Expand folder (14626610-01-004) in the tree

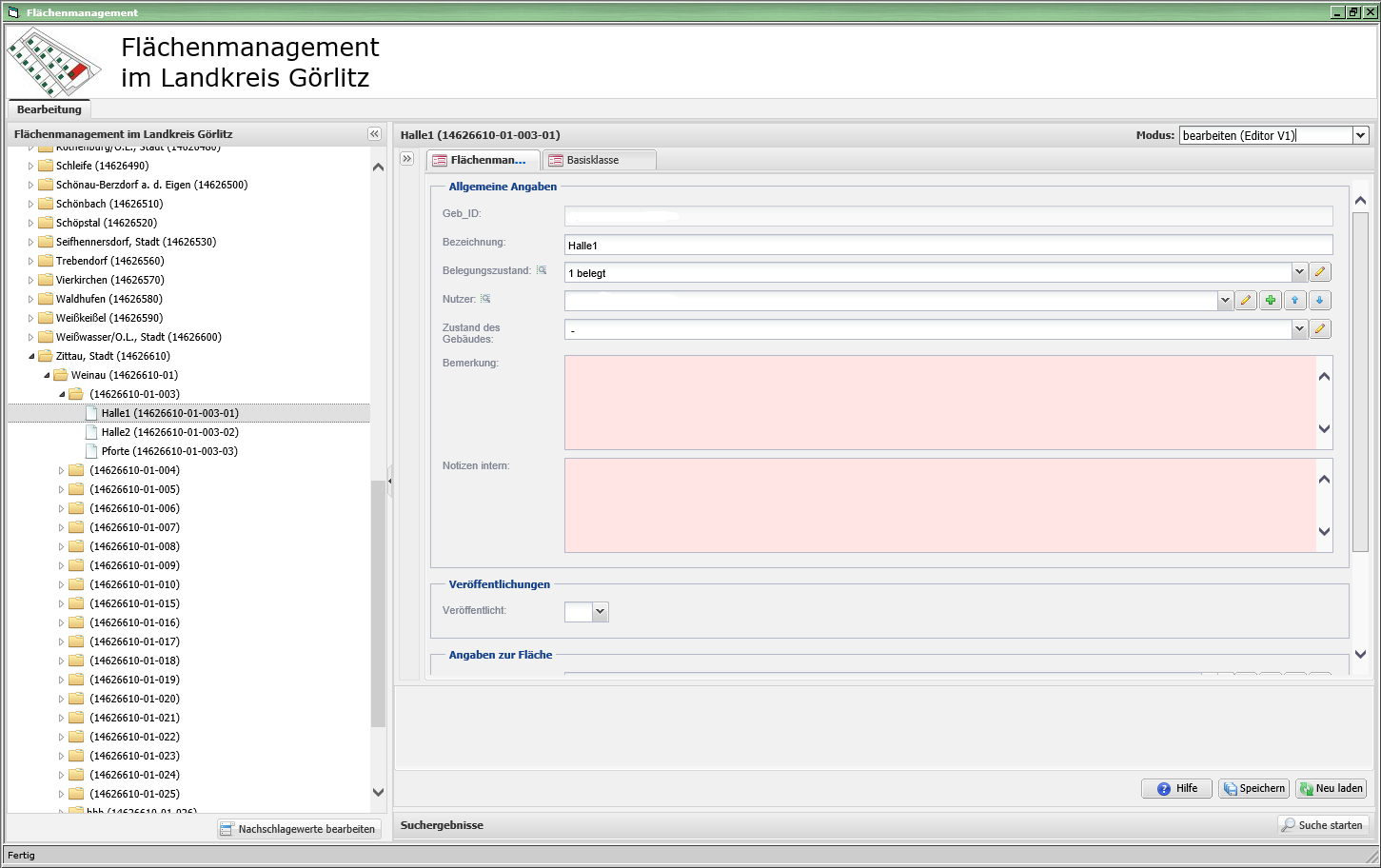coord(61,470)
